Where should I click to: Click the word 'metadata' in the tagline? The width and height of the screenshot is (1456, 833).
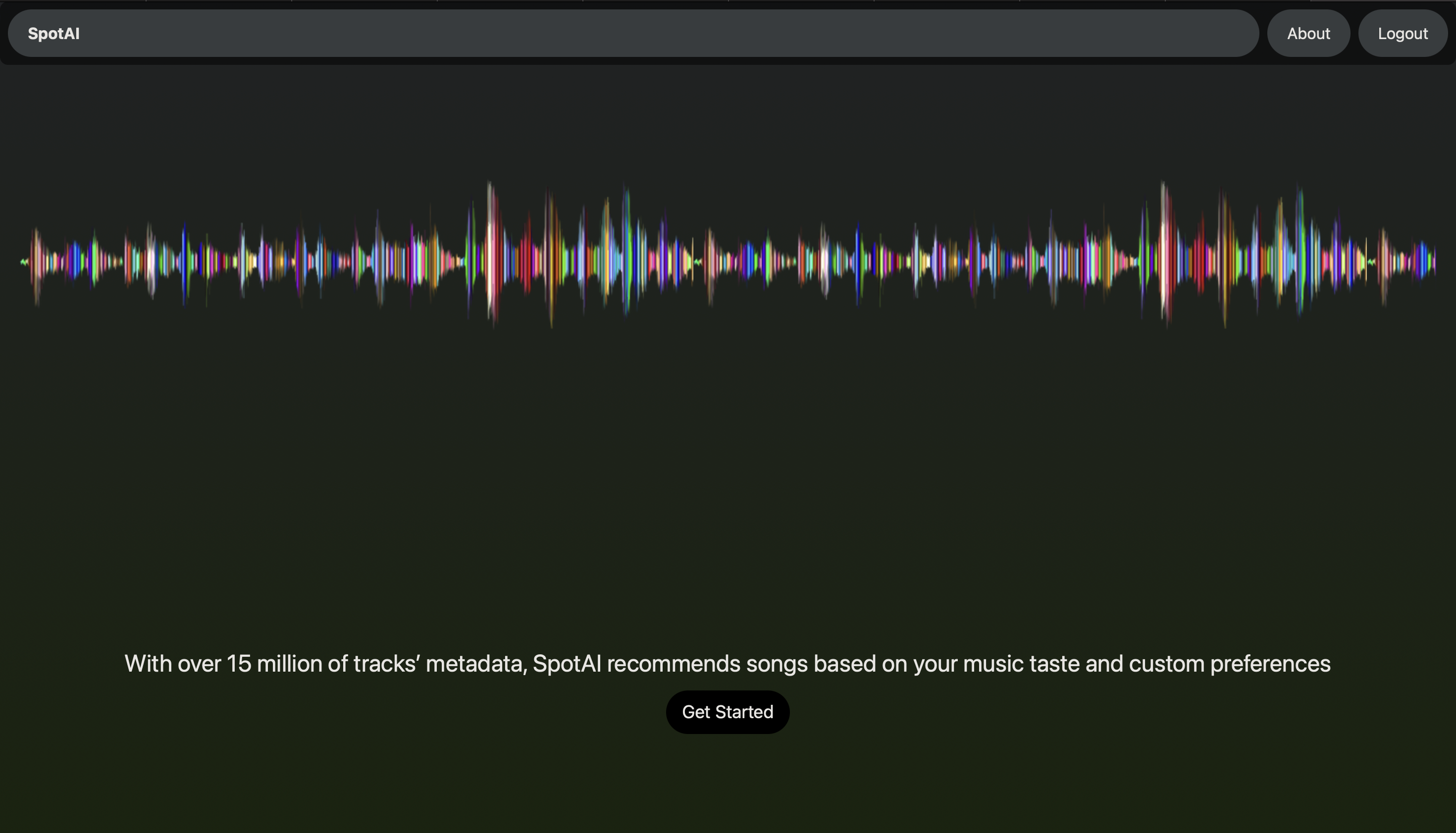tap(474, 664)
